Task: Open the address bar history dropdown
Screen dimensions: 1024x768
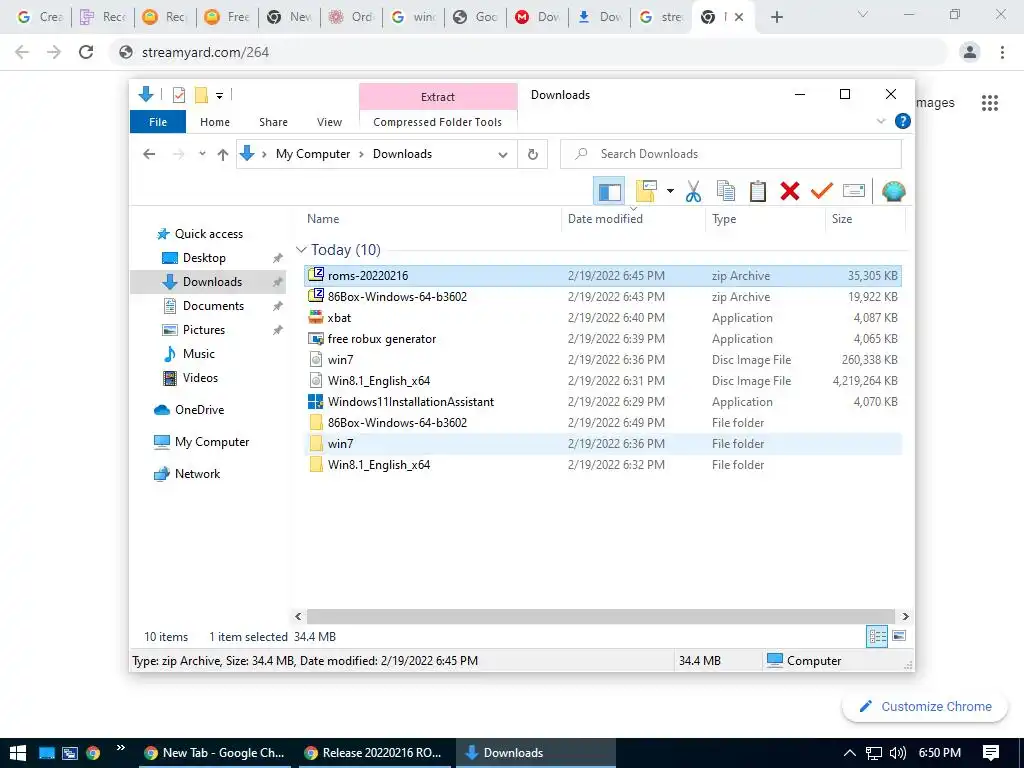Action: click(502, 155)
